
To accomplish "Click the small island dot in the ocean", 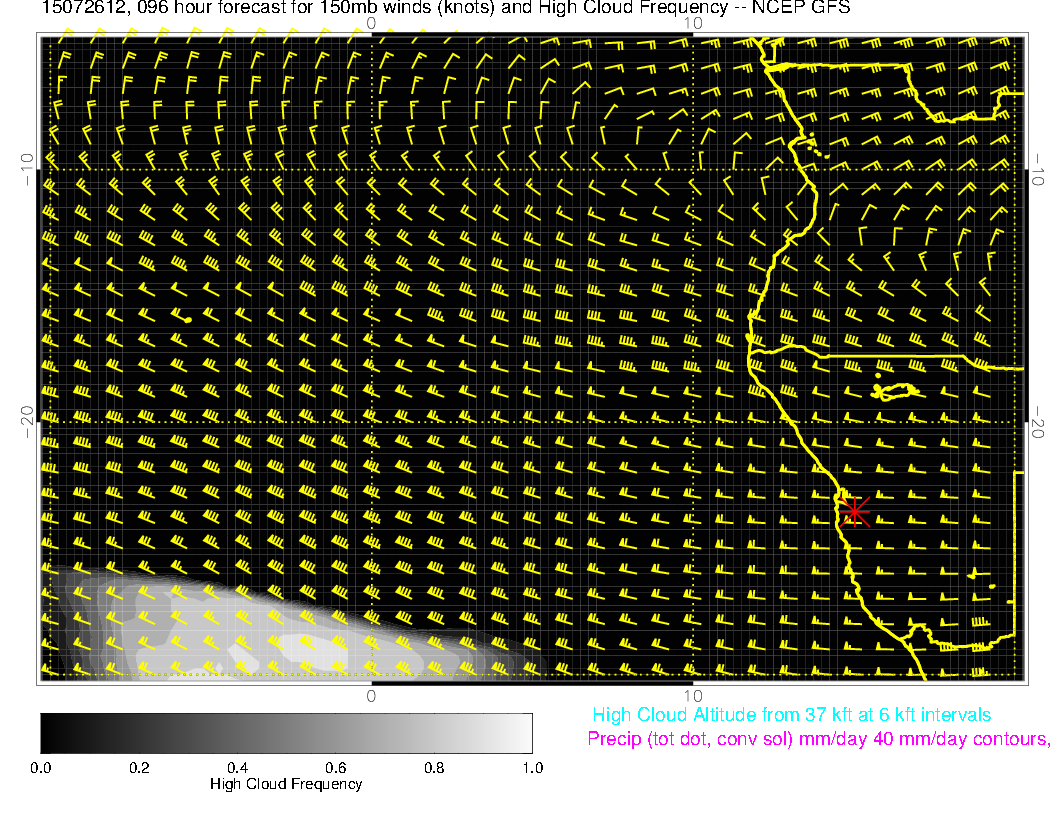I will (x=187, y=319).
